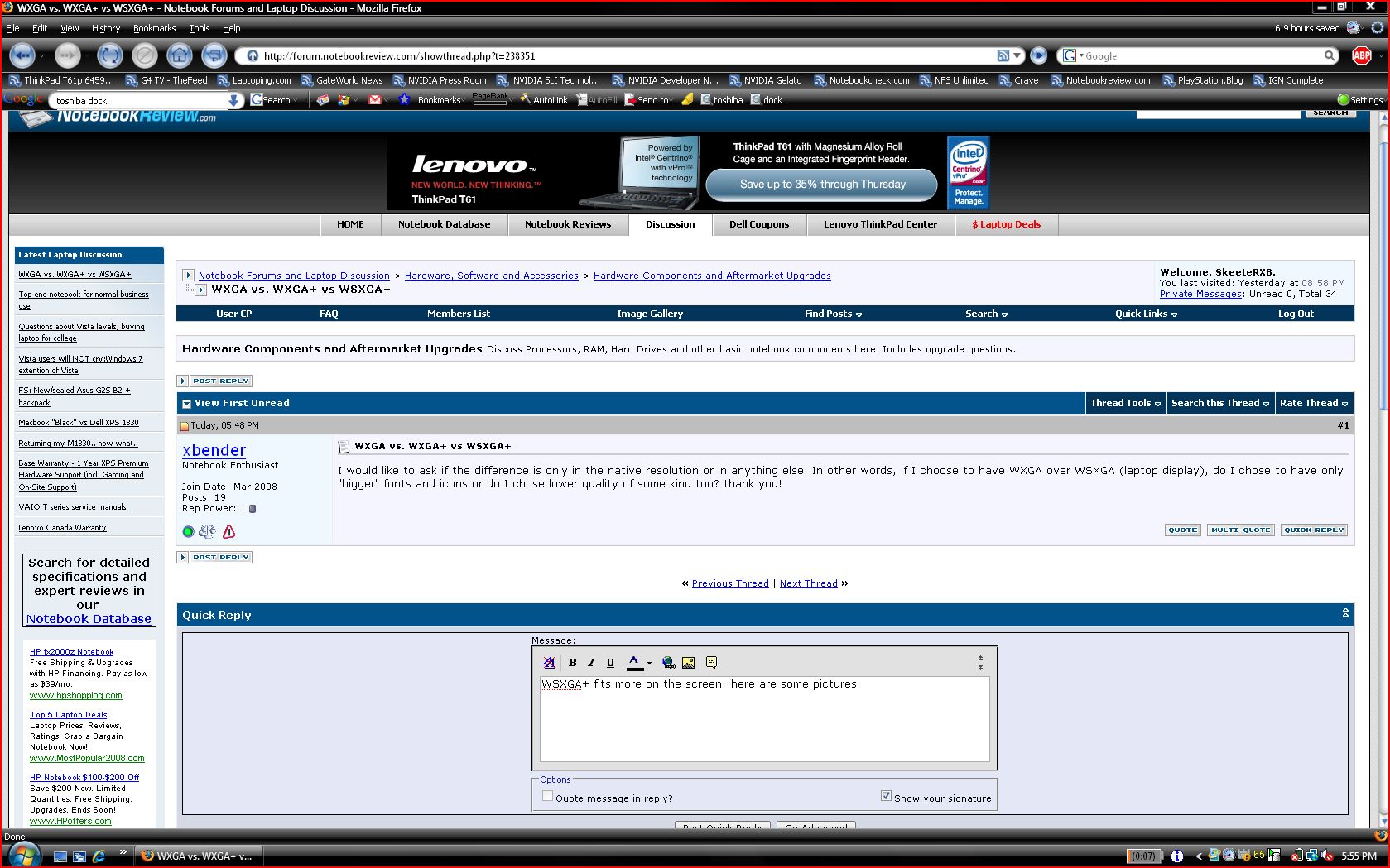1390x868 pixels.
Task: Collapse the Quick Reply panel
Action: [x=1345, y=613]
